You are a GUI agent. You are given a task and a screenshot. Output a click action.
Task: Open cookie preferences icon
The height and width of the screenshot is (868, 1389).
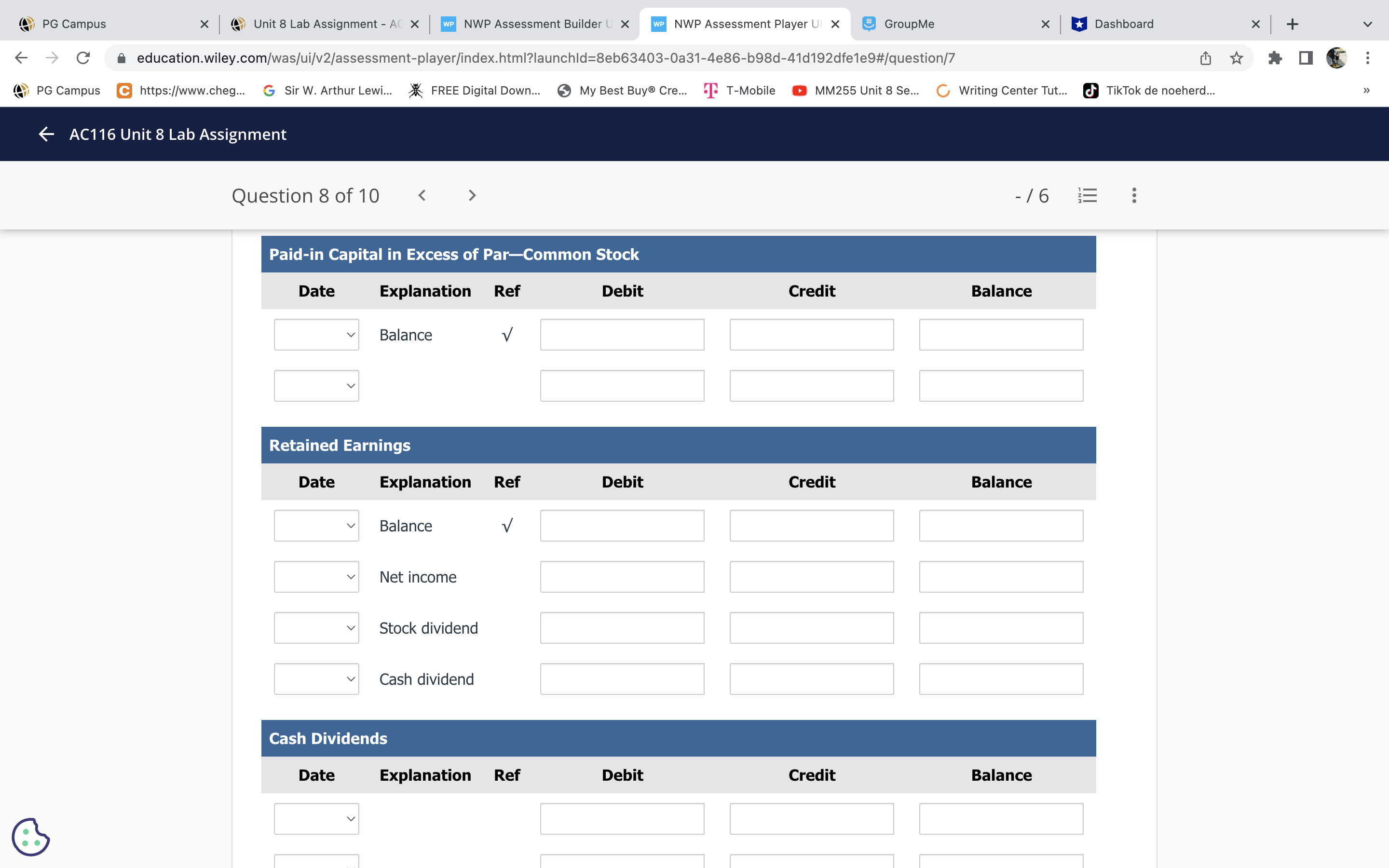click(x=30, y=837)
